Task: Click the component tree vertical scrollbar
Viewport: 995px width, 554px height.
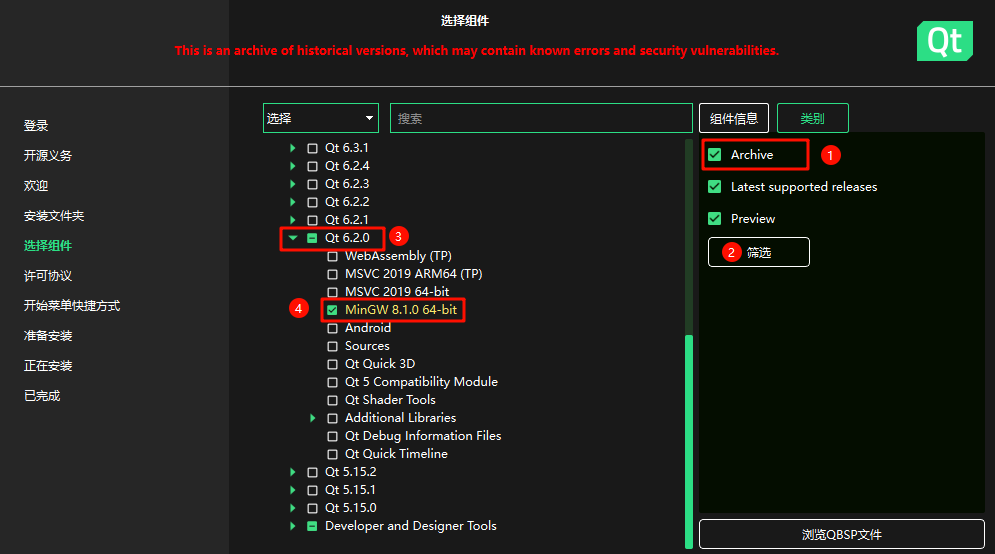Action: pyautogui.click(x=689, y=441)
